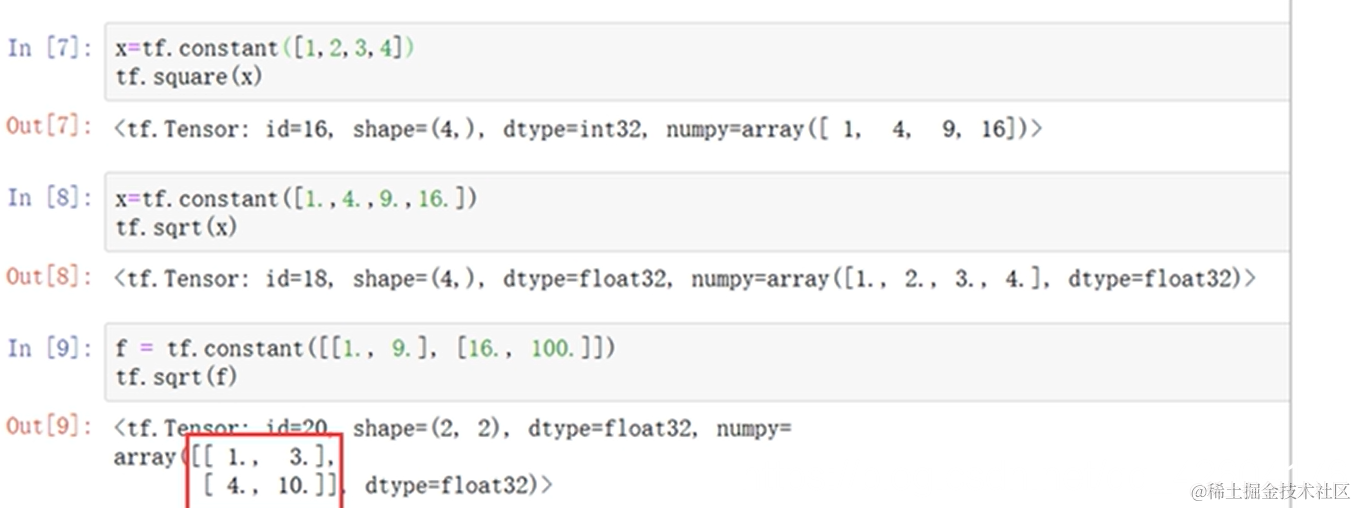
Task: Click the line 'x=tf.constant([1.,4.,9.,16.])'
Action: click(x=296, y=198)
